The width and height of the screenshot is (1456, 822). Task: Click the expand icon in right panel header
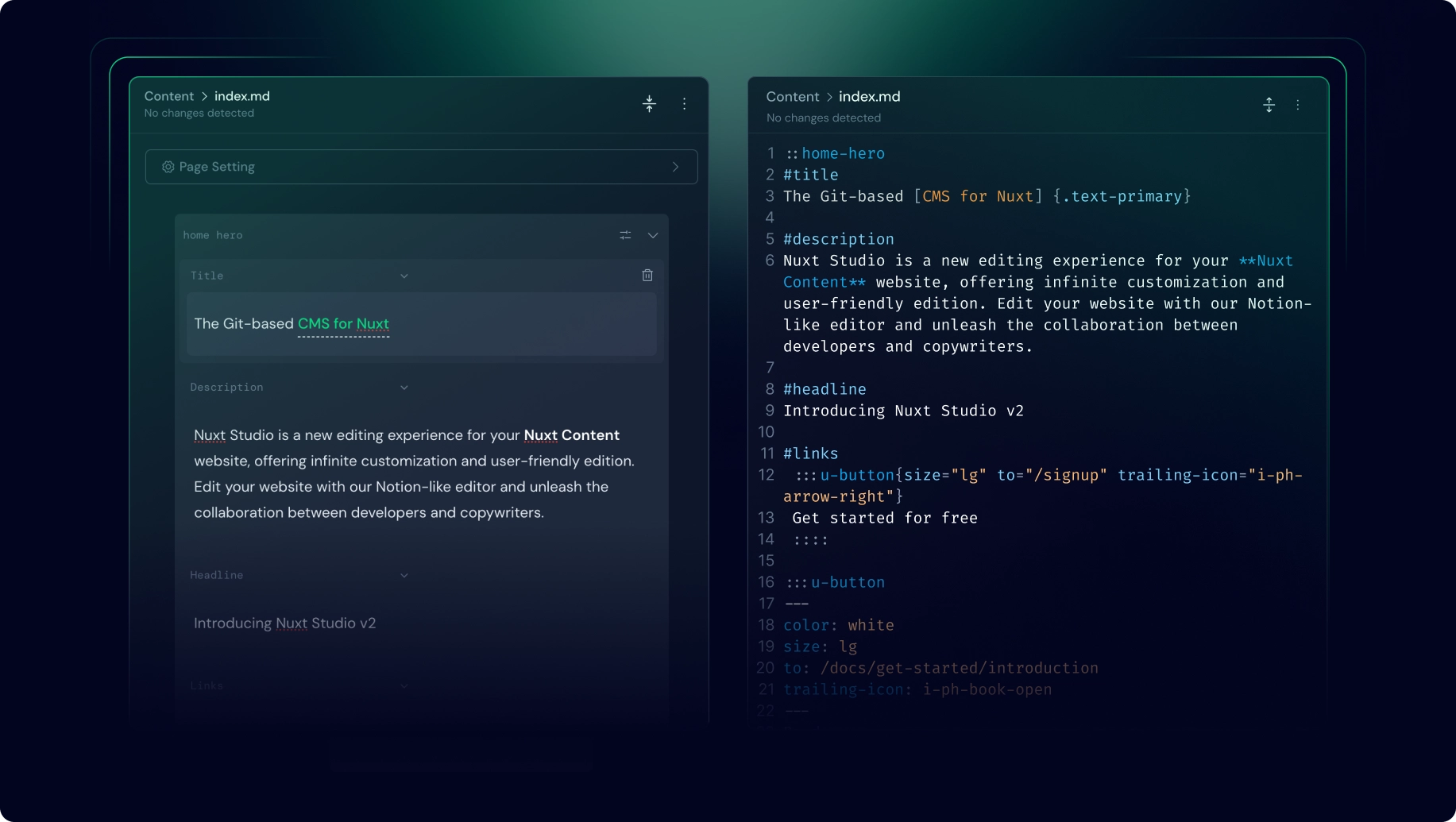coord(1269,105)
